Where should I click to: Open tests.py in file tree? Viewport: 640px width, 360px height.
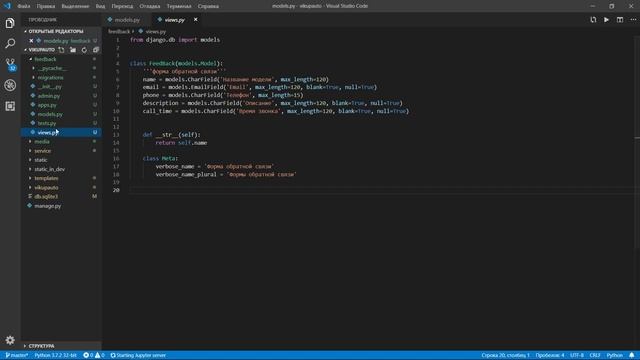pyautogui.click(x=47, y=123)
